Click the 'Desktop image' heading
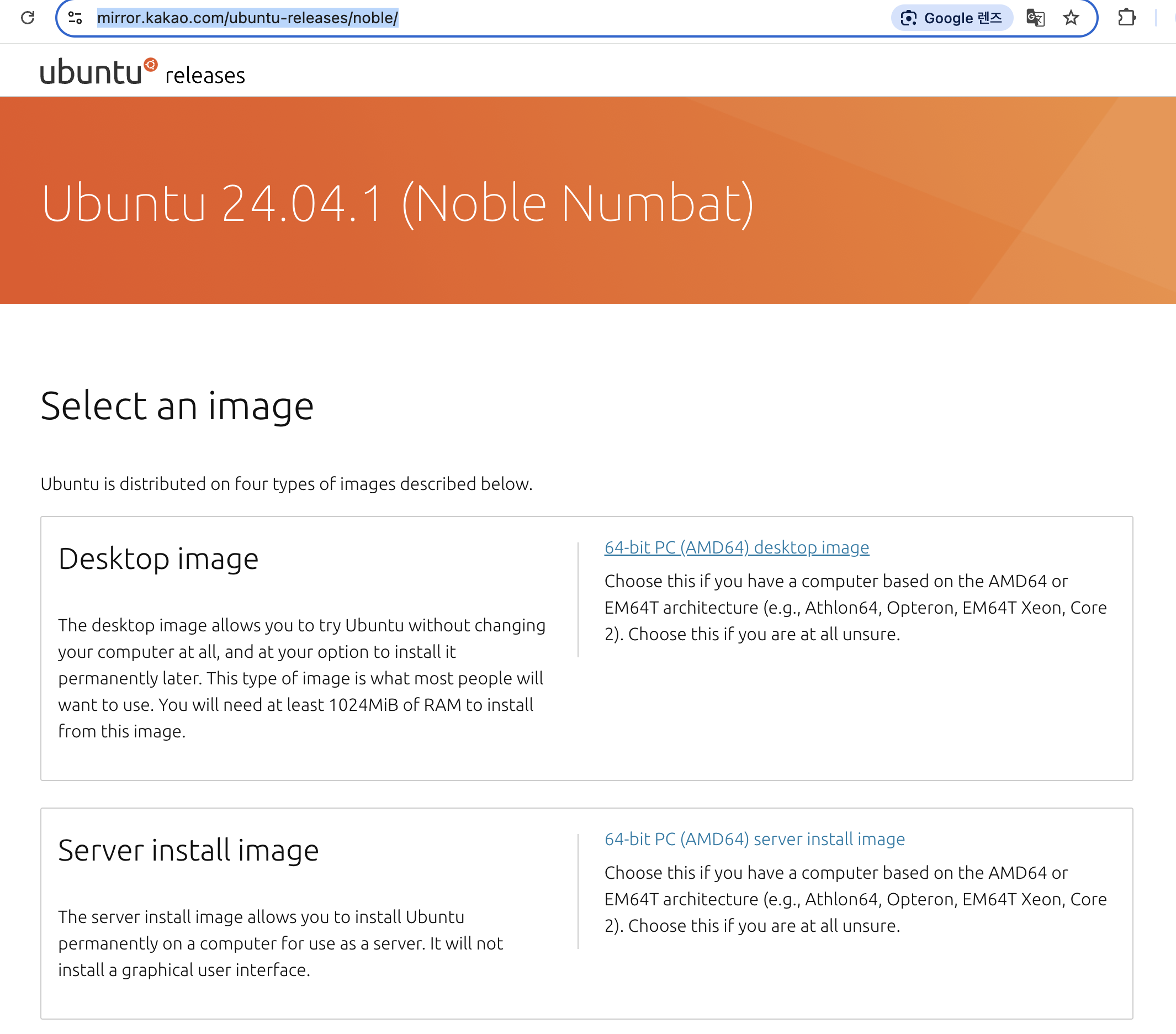The image size is (1176, 1034). tap(158, 559)
